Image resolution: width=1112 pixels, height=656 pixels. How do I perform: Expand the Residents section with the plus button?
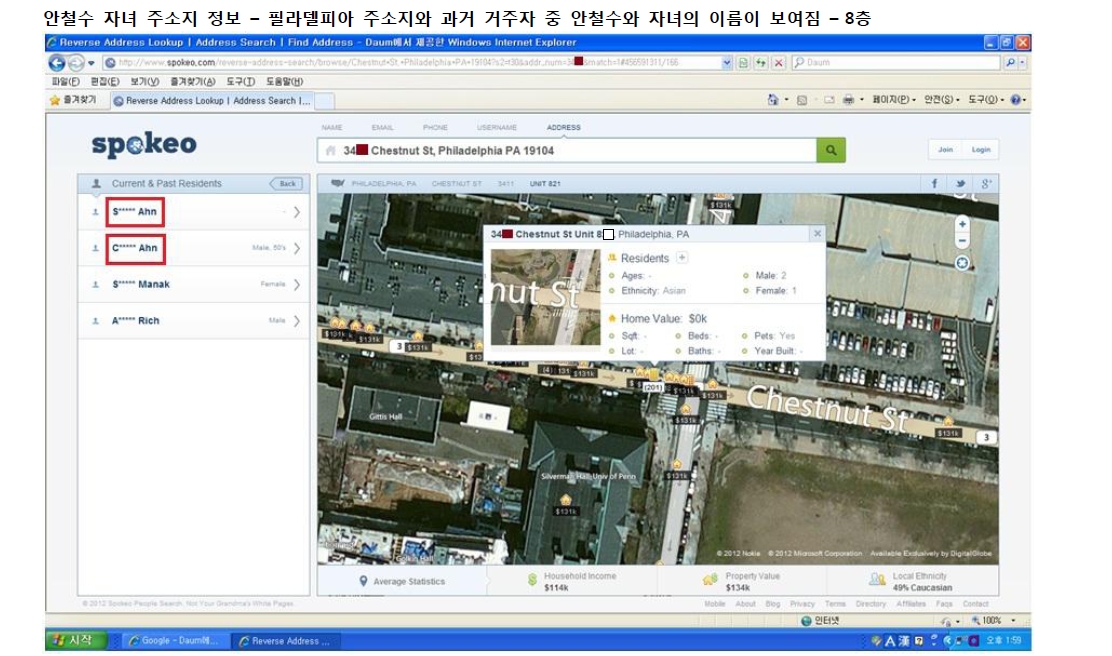click(682, 258)
